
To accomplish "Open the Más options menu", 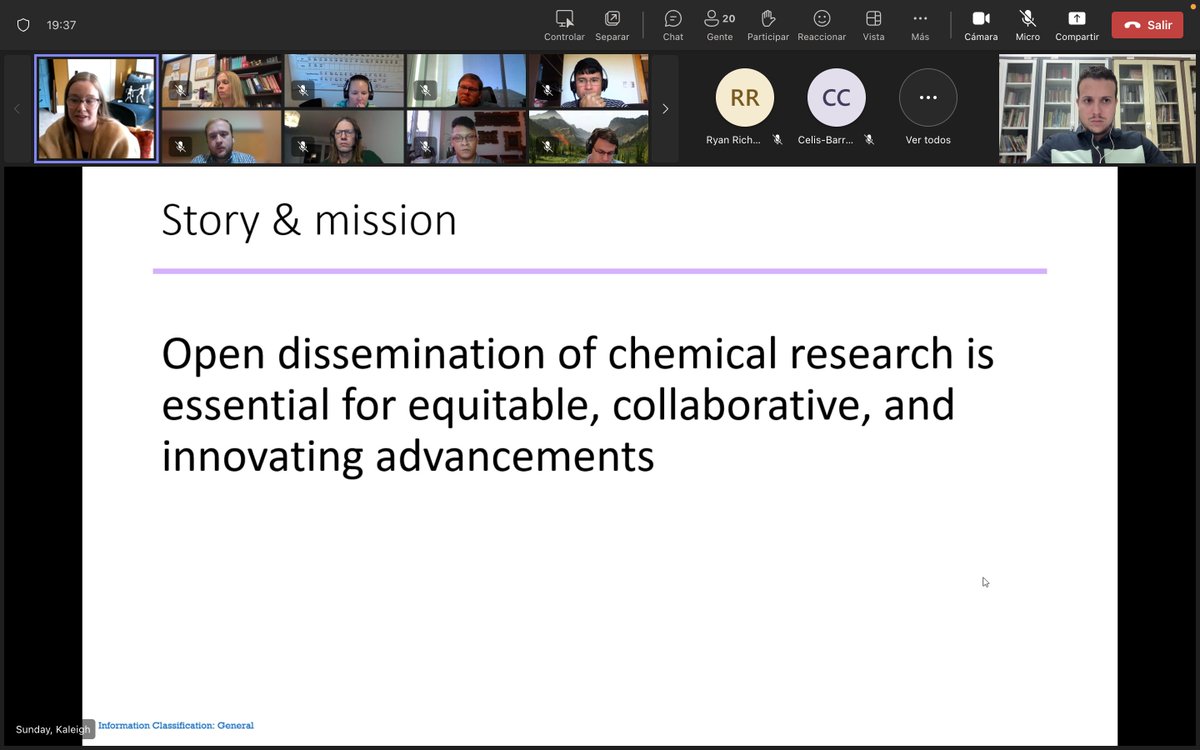I will pyautogui.click(x=920, y=25).
